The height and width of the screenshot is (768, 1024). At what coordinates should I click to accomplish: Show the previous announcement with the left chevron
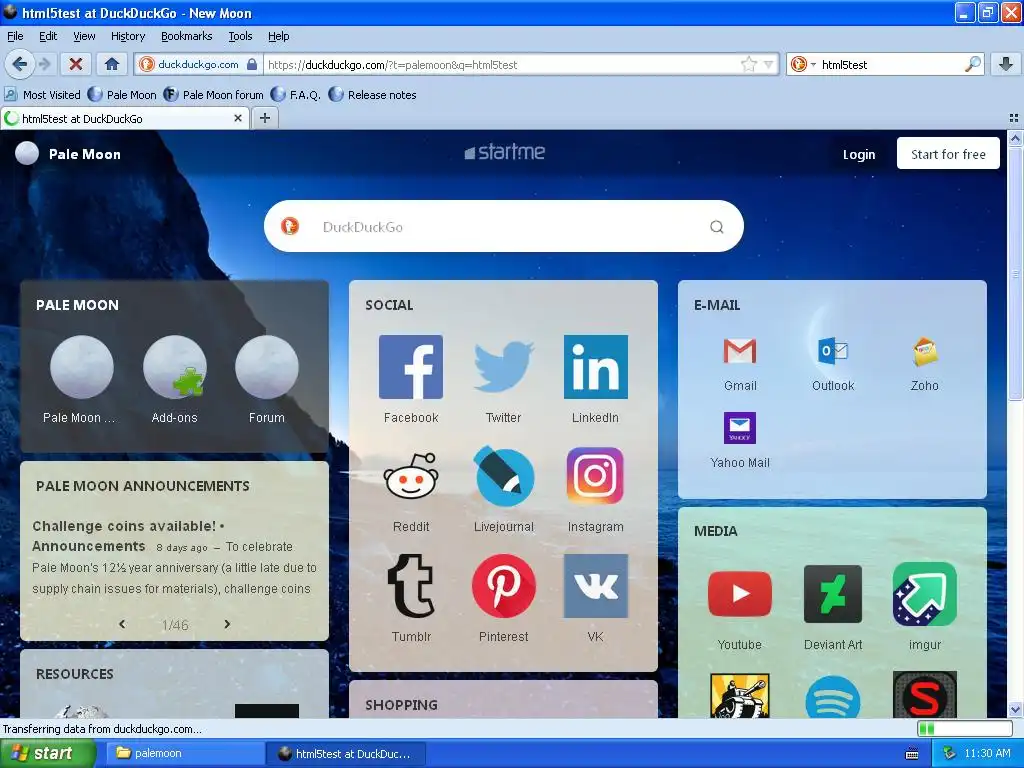(122, 624)
